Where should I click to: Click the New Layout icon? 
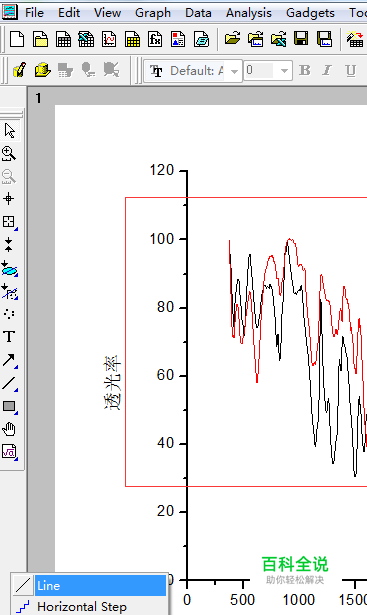pos(178,39)
